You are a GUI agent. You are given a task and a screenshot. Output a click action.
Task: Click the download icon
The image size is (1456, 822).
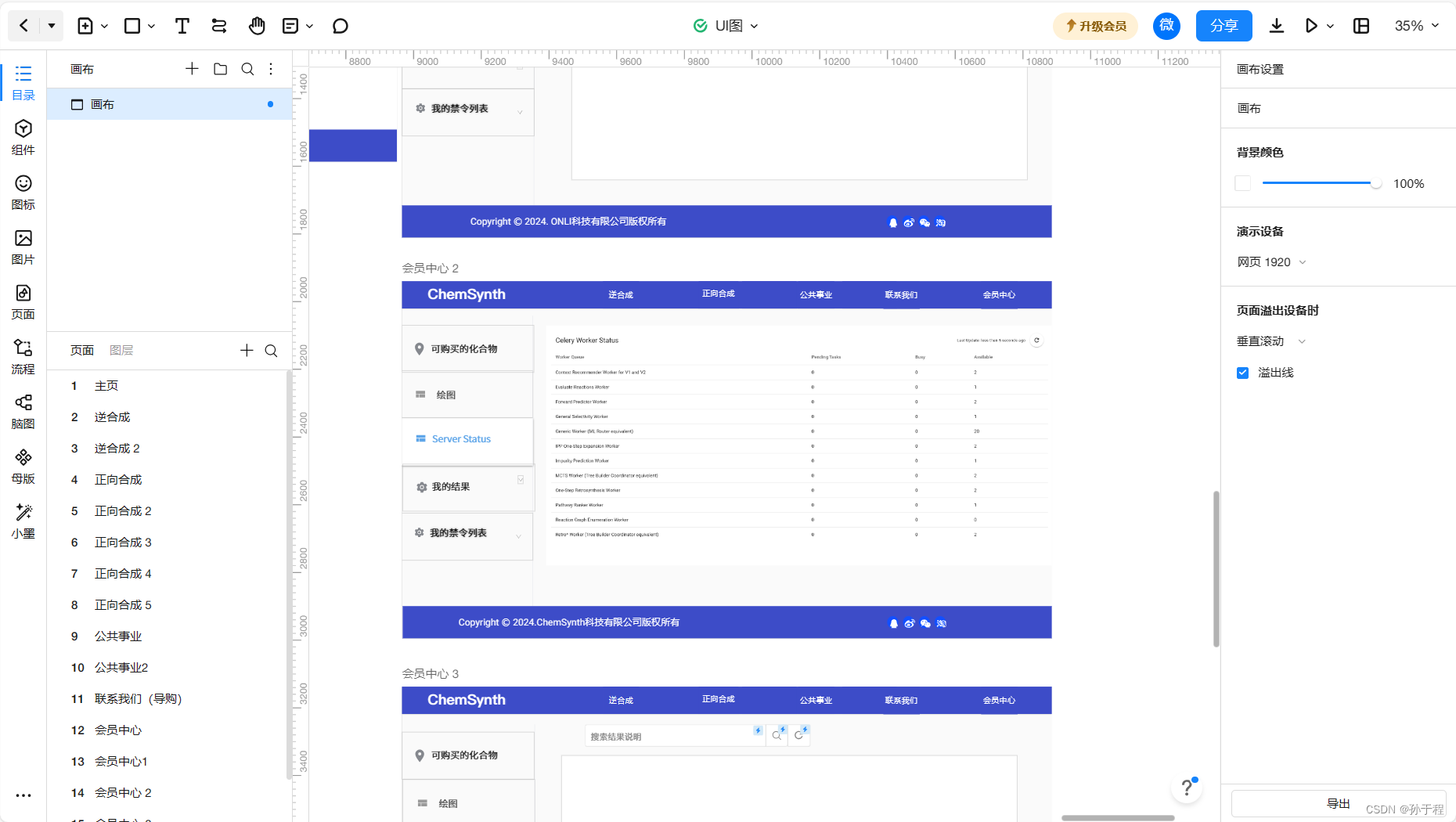click(1276, 26)
